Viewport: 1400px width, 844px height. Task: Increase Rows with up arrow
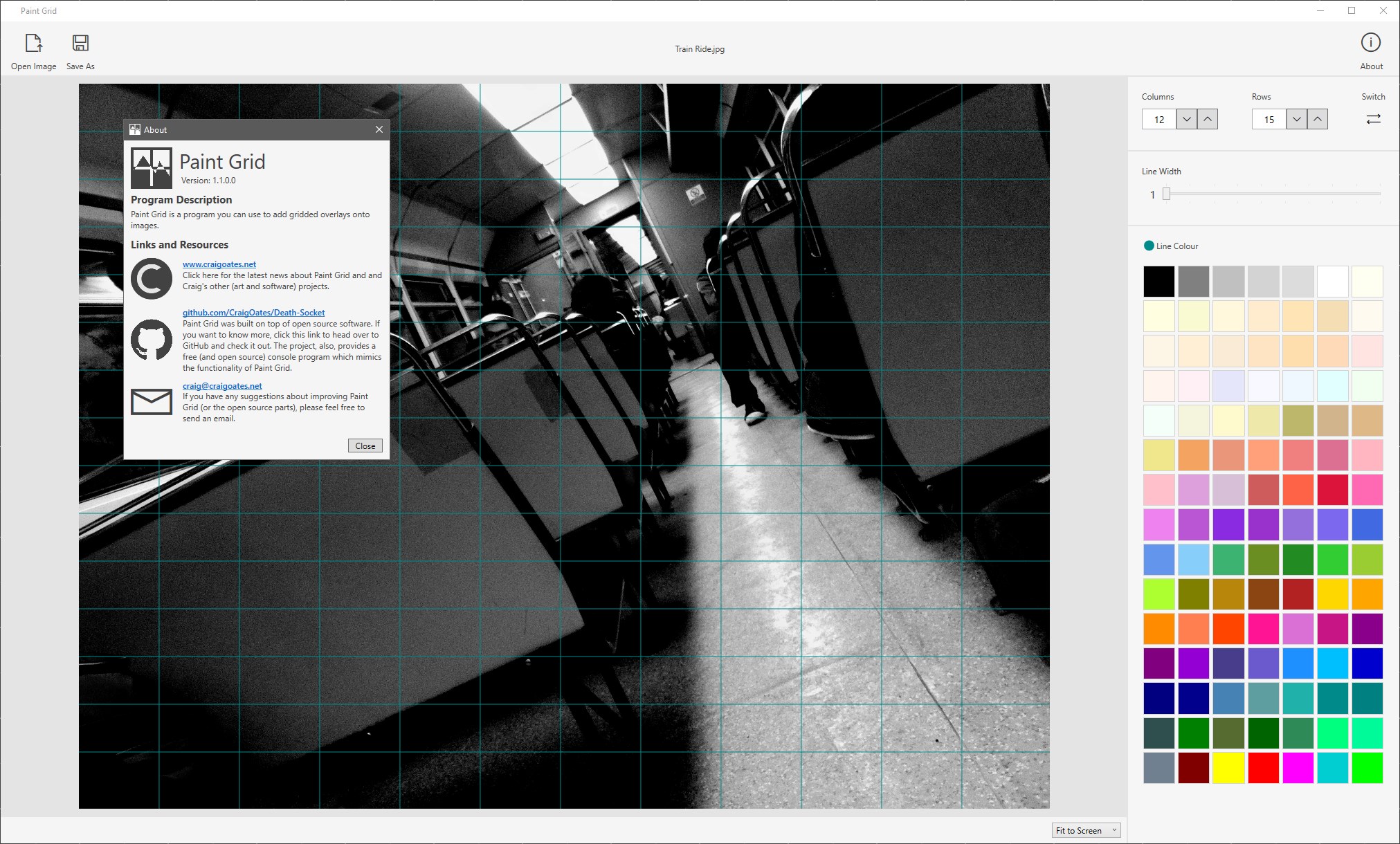[1317, 119]
